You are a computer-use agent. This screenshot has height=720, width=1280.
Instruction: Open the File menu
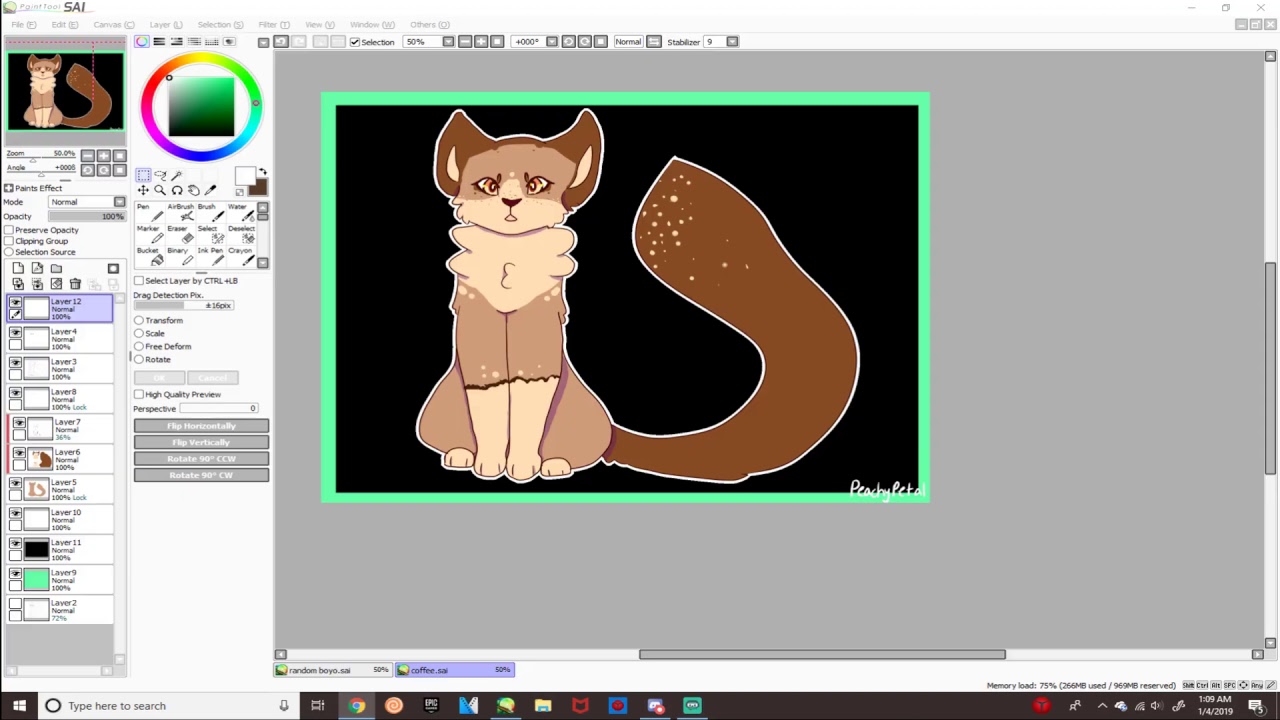[x=24, y=24]
